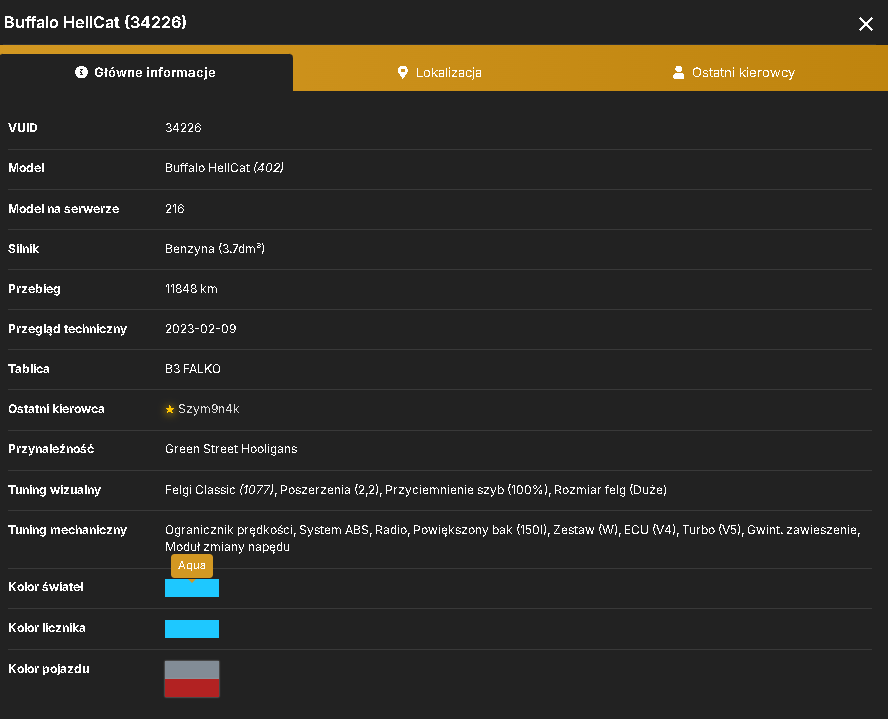
Task: Click the Kolor licznika blue swatch
Action: point(192,628)
